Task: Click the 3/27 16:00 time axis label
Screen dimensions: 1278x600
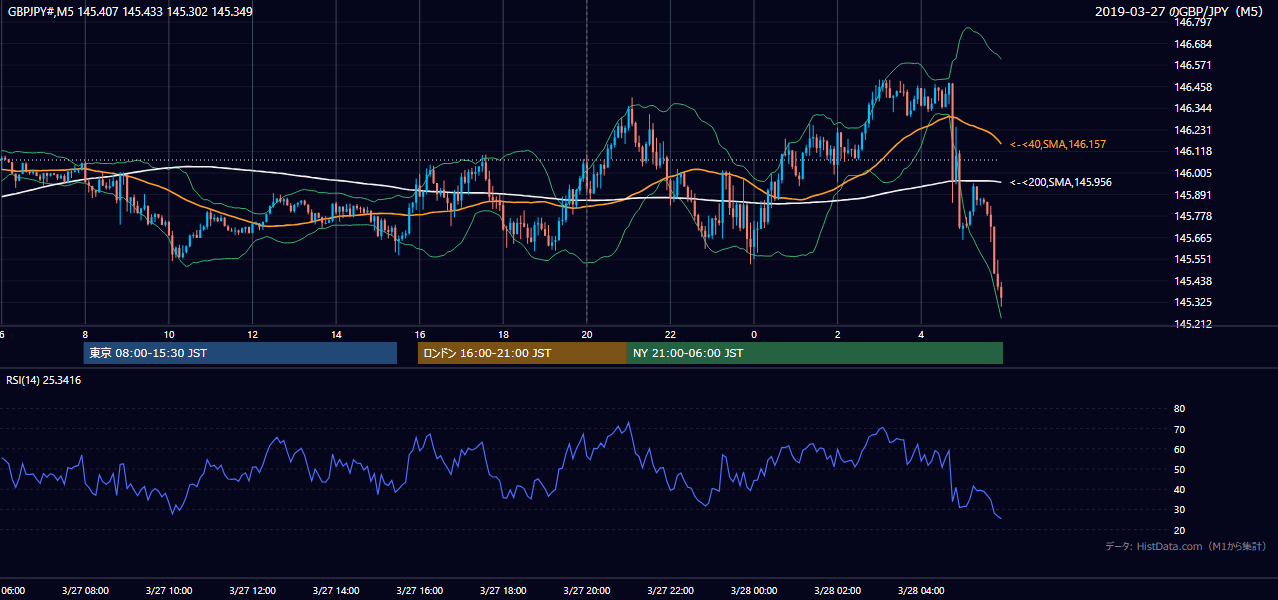Action: pyautogui.click(x=420, y=590)
